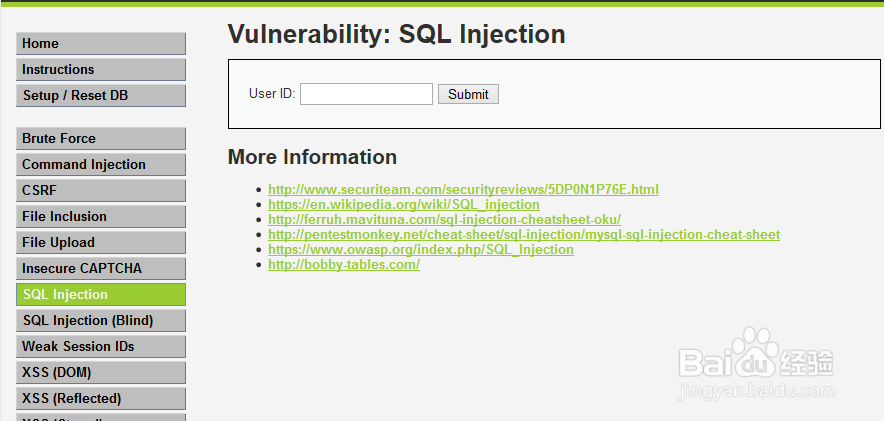Select the Brute Force module

click(x=101, y=138)
